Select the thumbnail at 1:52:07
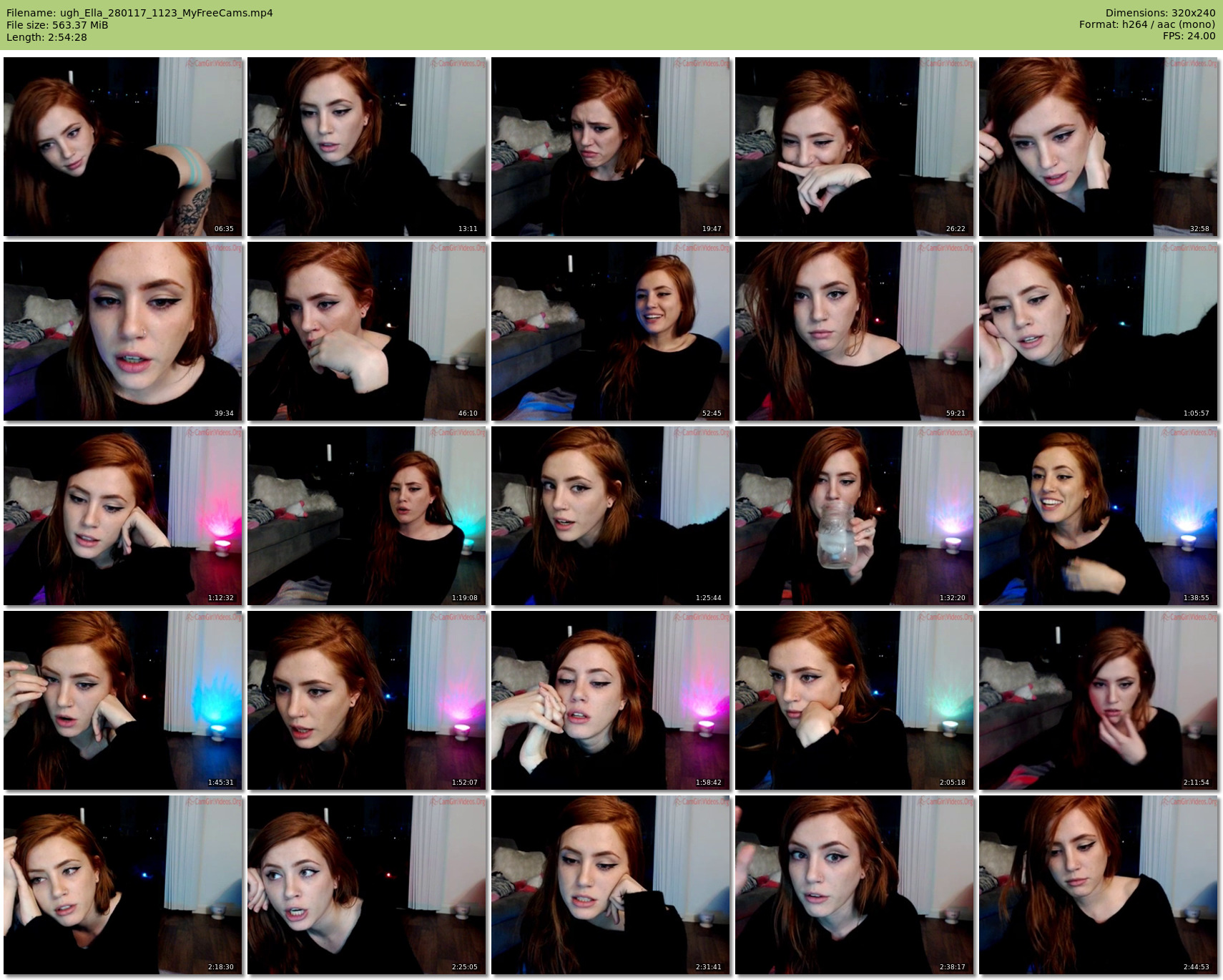 pos(367,700)
